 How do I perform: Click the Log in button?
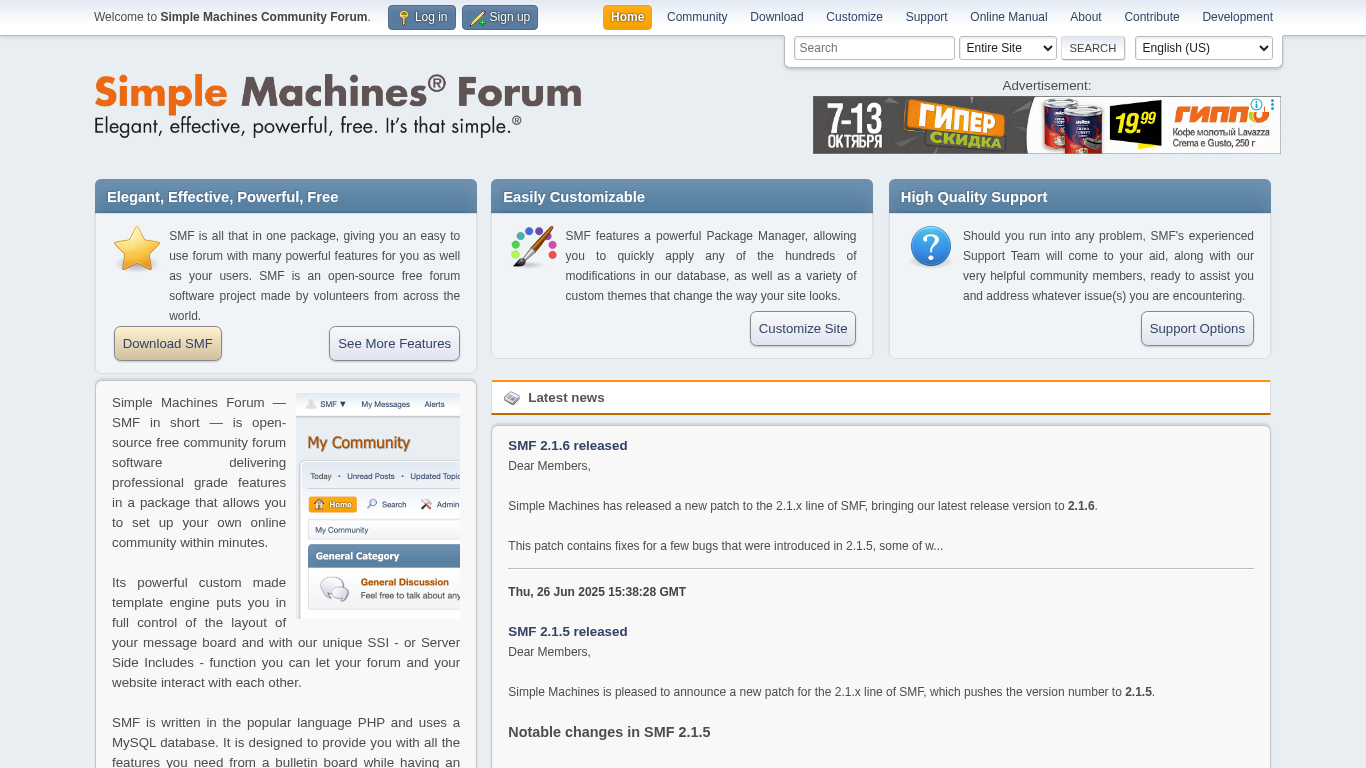point(422,17)
